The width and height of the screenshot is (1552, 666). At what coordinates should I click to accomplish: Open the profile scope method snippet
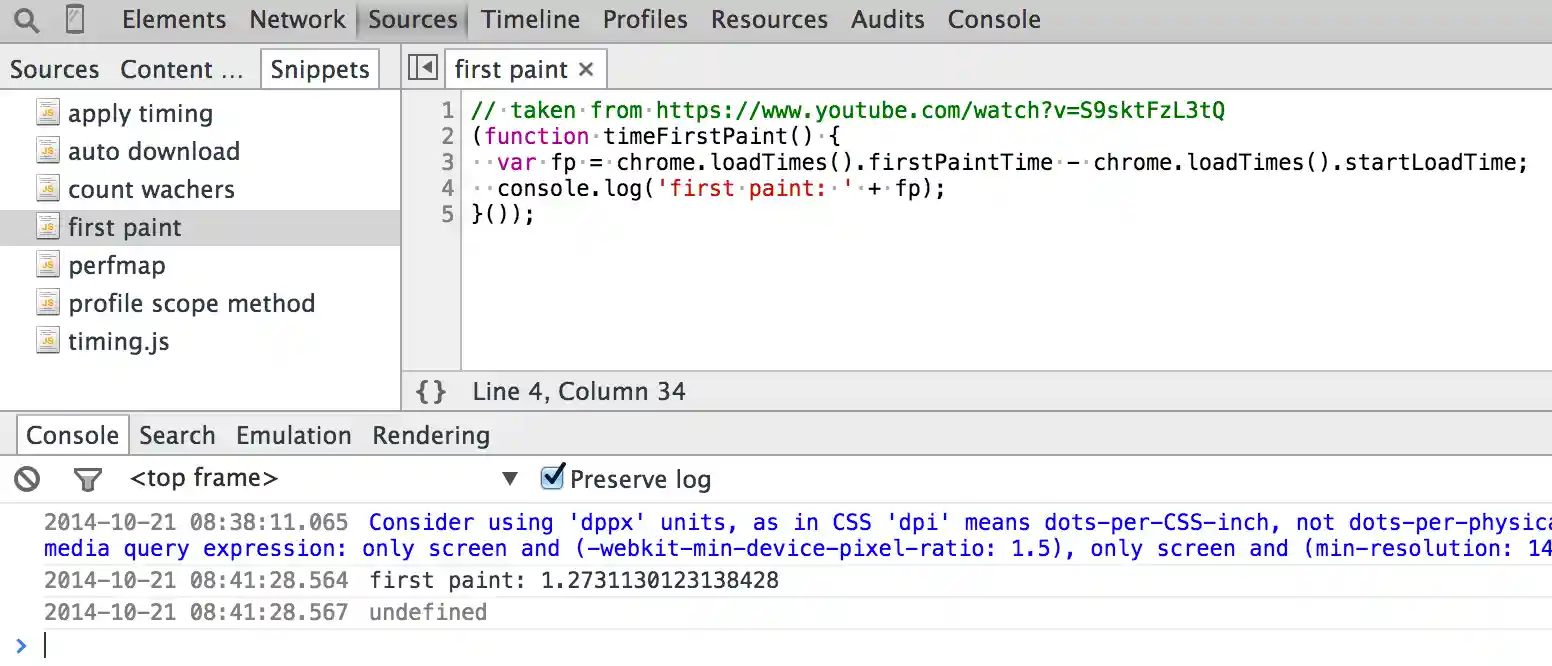pyautogui.click(x=191, y=303)
